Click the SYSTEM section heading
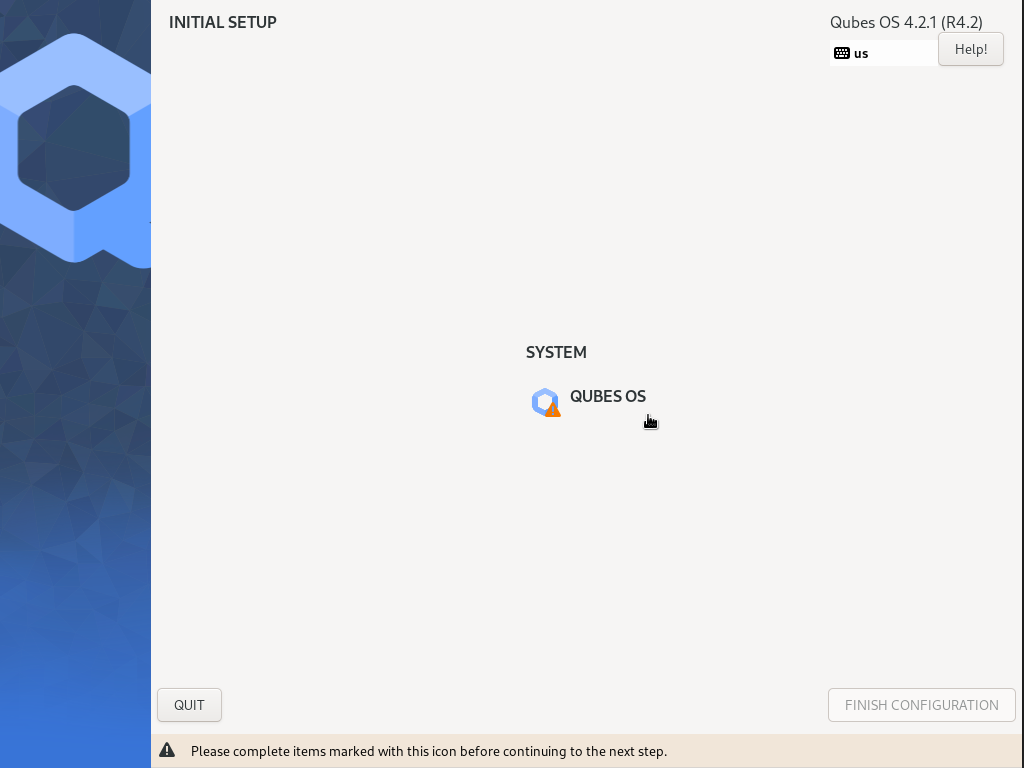 coord(556,352)
